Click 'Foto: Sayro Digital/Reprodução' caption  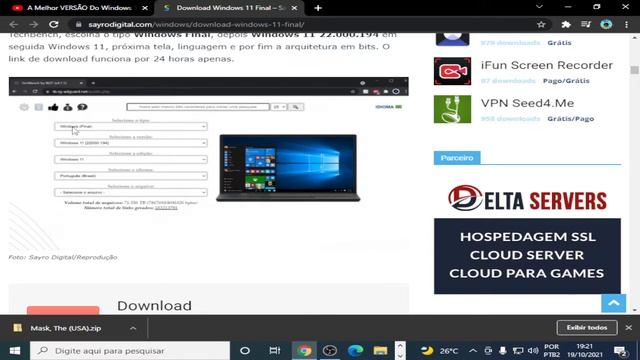point(63,257)
